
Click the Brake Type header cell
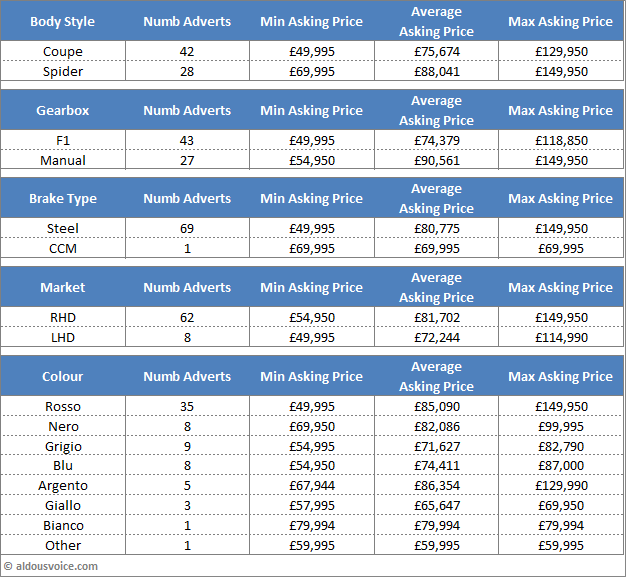63,198
